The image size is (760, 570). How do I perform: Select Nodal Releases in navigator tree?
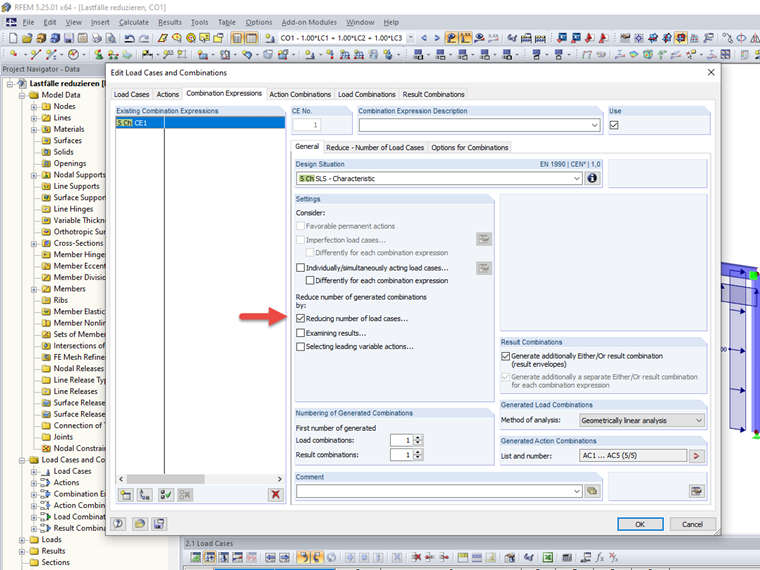(79, 368)
